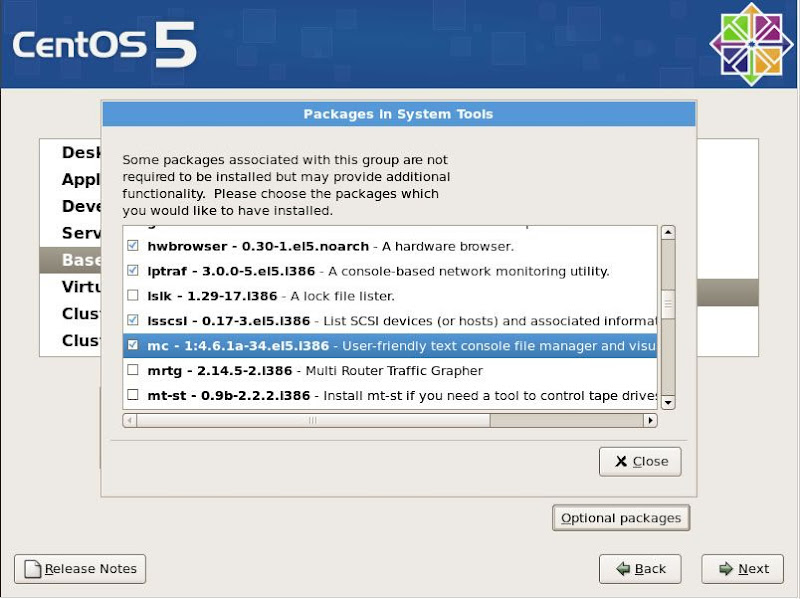Viewport: 800px width, 599px height.
Task: Enable the mrtg package checkbox
Action: [x=133, y=371]
